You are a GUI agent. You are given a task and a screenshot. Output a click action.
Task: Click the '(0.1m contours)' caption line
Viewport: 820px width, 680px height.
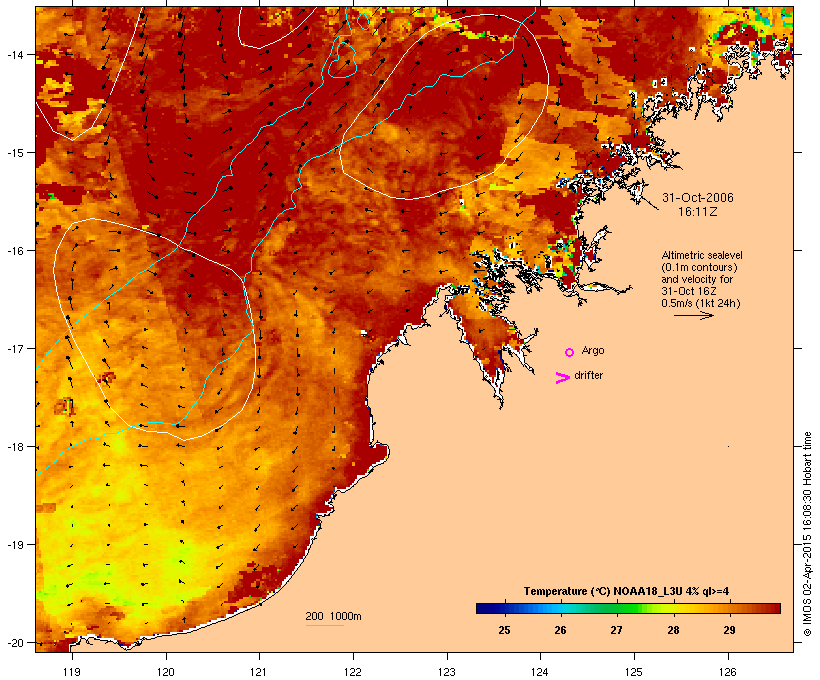click(699, 267)
